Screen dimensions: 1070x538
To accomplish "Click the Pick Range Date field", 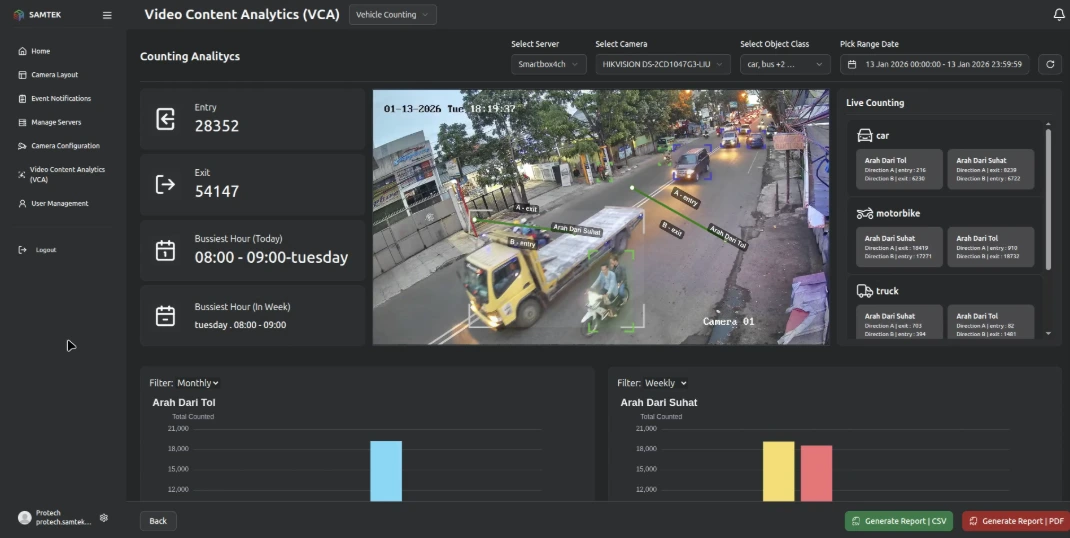I will coord(934,64).
